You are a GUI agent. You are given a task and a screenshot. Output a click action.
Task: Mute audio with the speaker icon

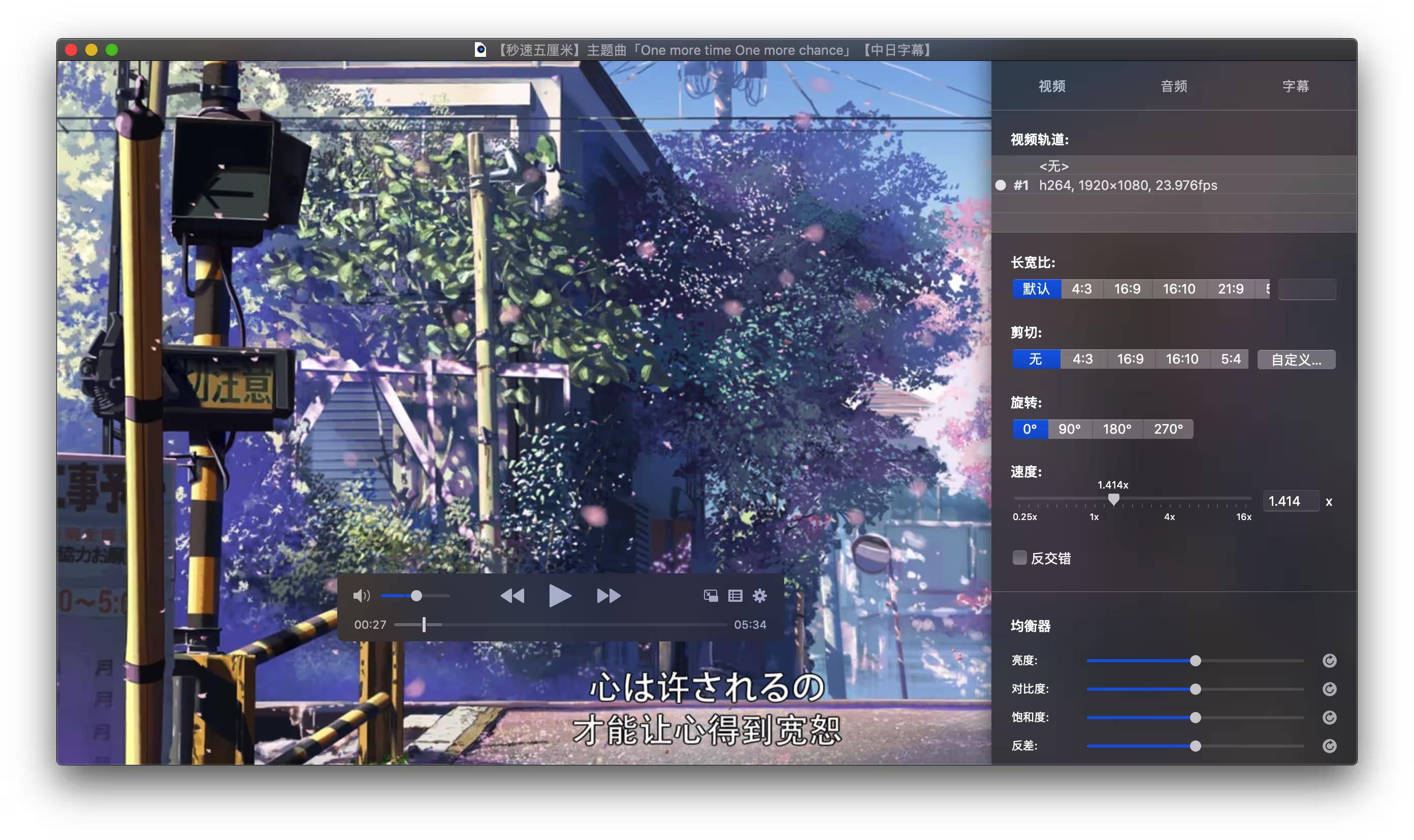(361, 596)
